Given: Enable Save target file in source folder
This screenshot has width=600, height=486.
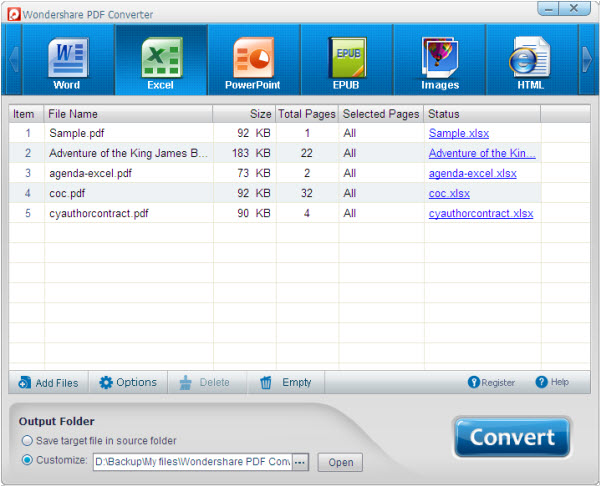Looking at the screenshot, I should [27, 441].
